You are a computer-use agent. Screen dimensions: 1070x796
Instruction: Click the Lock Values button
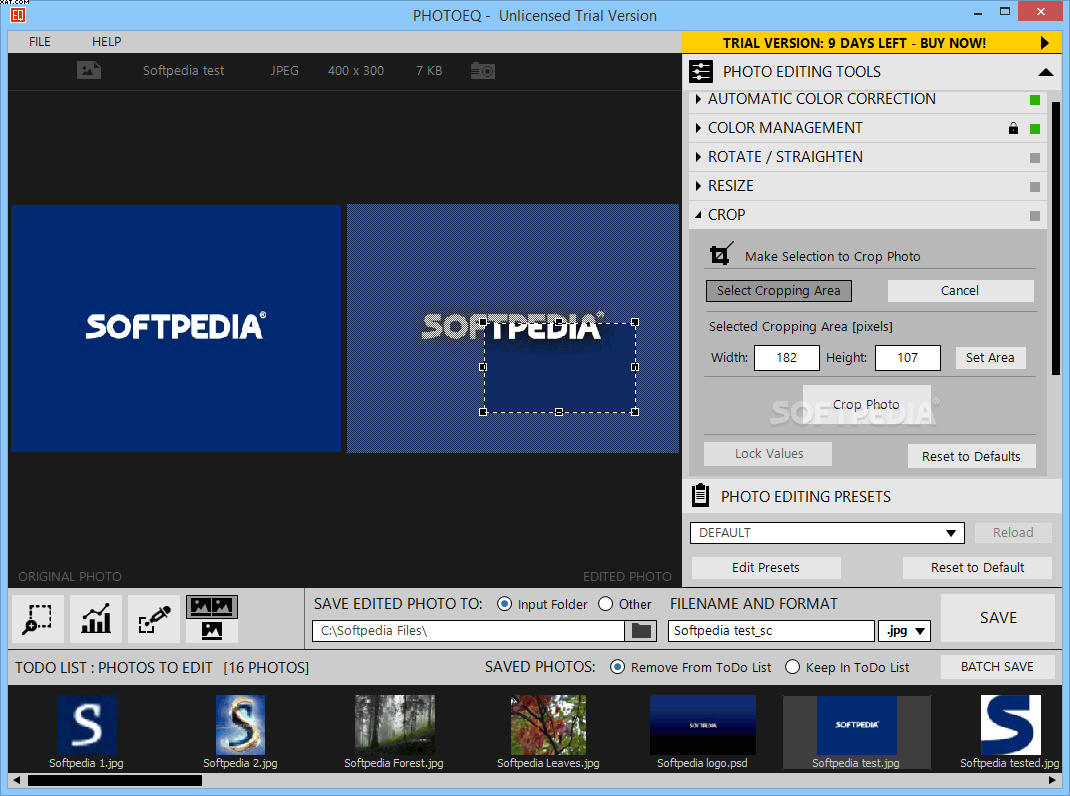pos(768,454)
